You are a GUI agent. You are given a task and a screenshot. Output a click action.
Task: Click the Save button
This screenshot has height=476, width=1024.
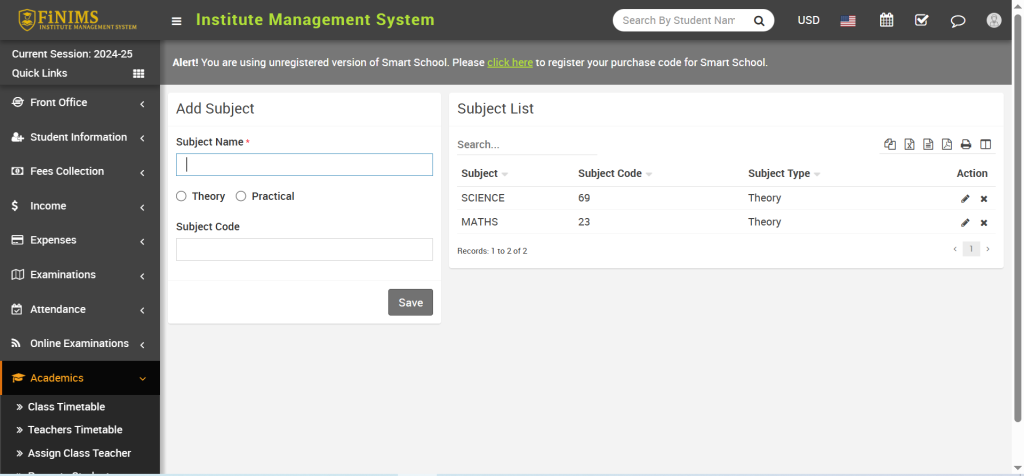[410, 303]
